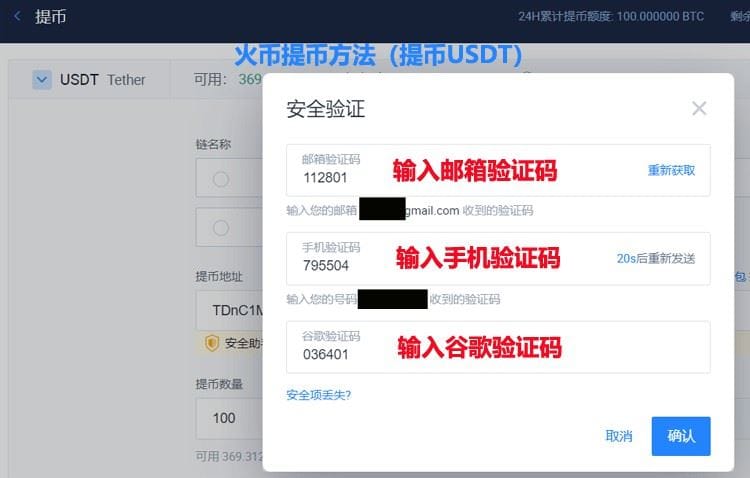Click 20s后重新发送 phone code link

(x=656, y=258)
